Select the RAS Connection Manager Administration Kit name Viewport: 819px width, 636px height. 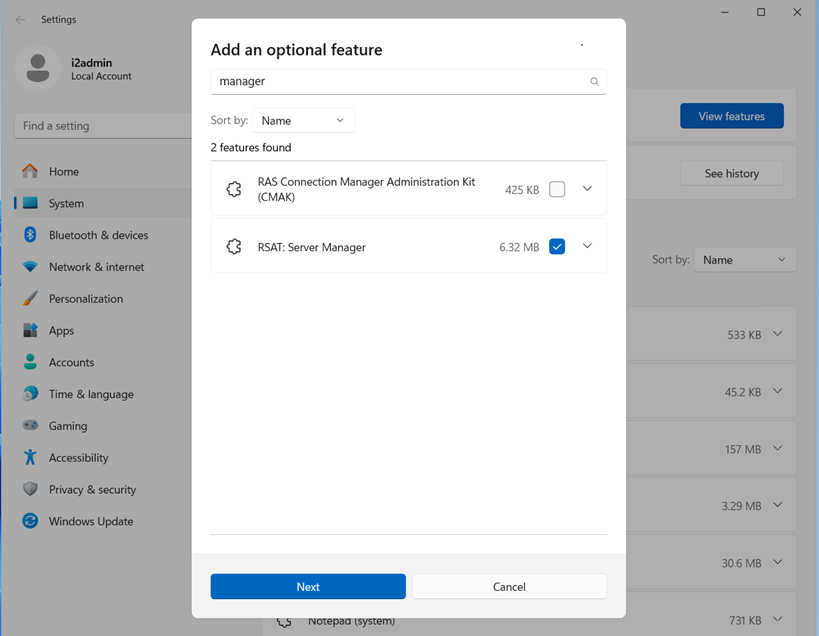366,189
